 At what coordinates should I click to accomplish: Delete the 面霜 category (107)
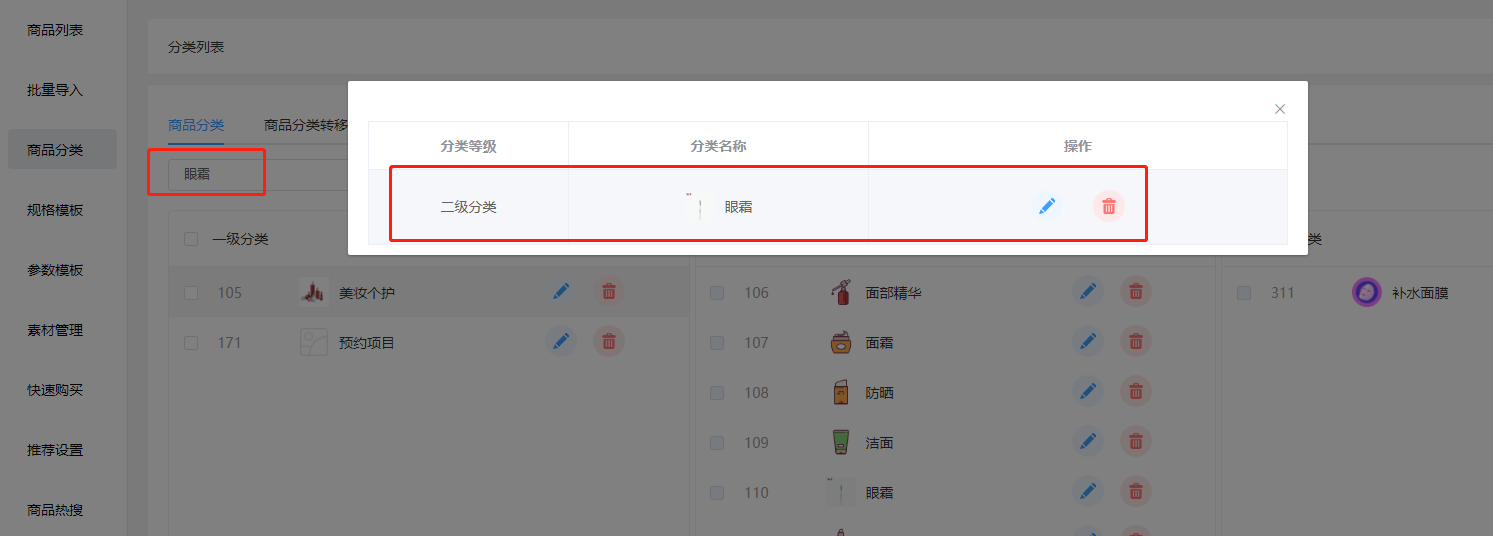coord(1136,342)
